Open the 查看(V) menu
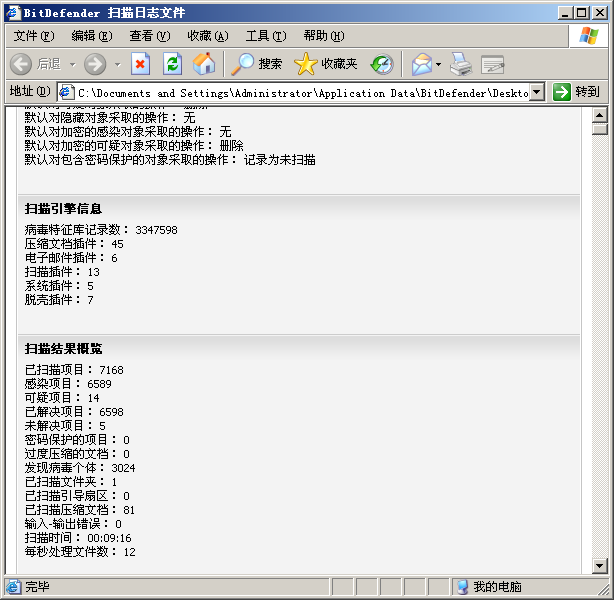Screen dimensions: 614x600 click(150, 36)
